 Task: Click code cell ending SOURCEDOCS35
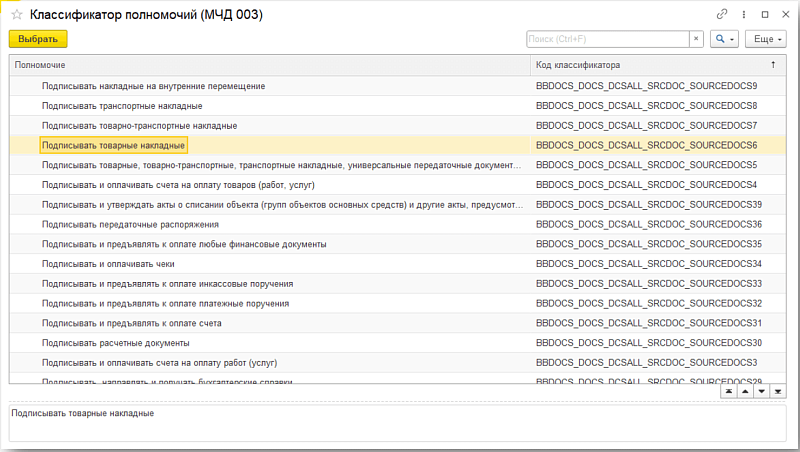(658, 244)
